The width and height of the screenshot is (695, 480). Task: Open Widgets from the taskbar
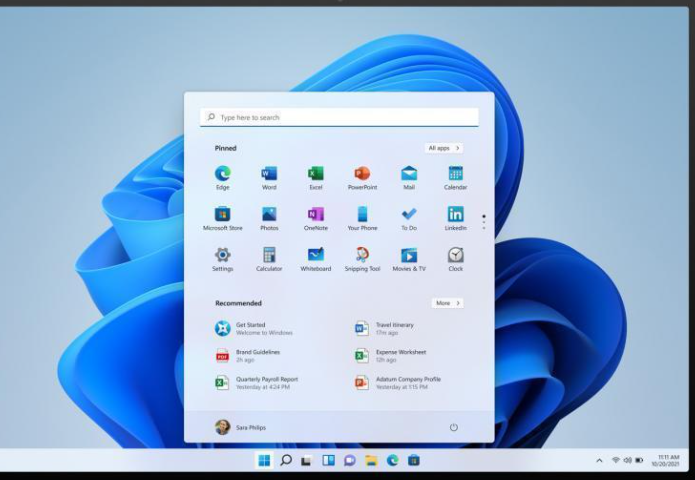click(x=328, y=460)
